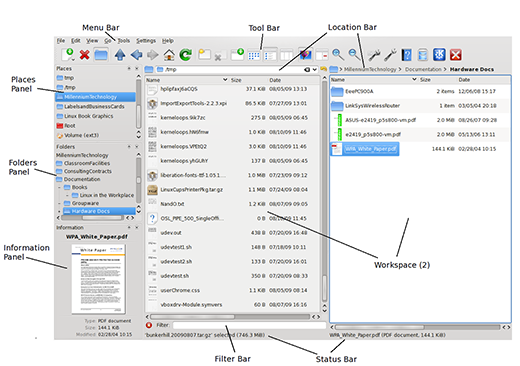Click the Zoom Out magnifier icon
Screen dimensions: 520x366
pos(354,55)
